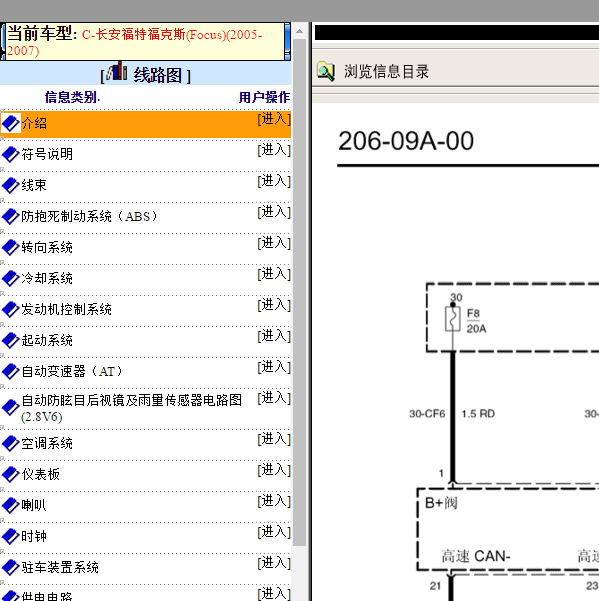The width and height of the screenshot is (599, 601).
Task: Click the book icon beside 发动机控制系统
Action: (x=11, y=310)
